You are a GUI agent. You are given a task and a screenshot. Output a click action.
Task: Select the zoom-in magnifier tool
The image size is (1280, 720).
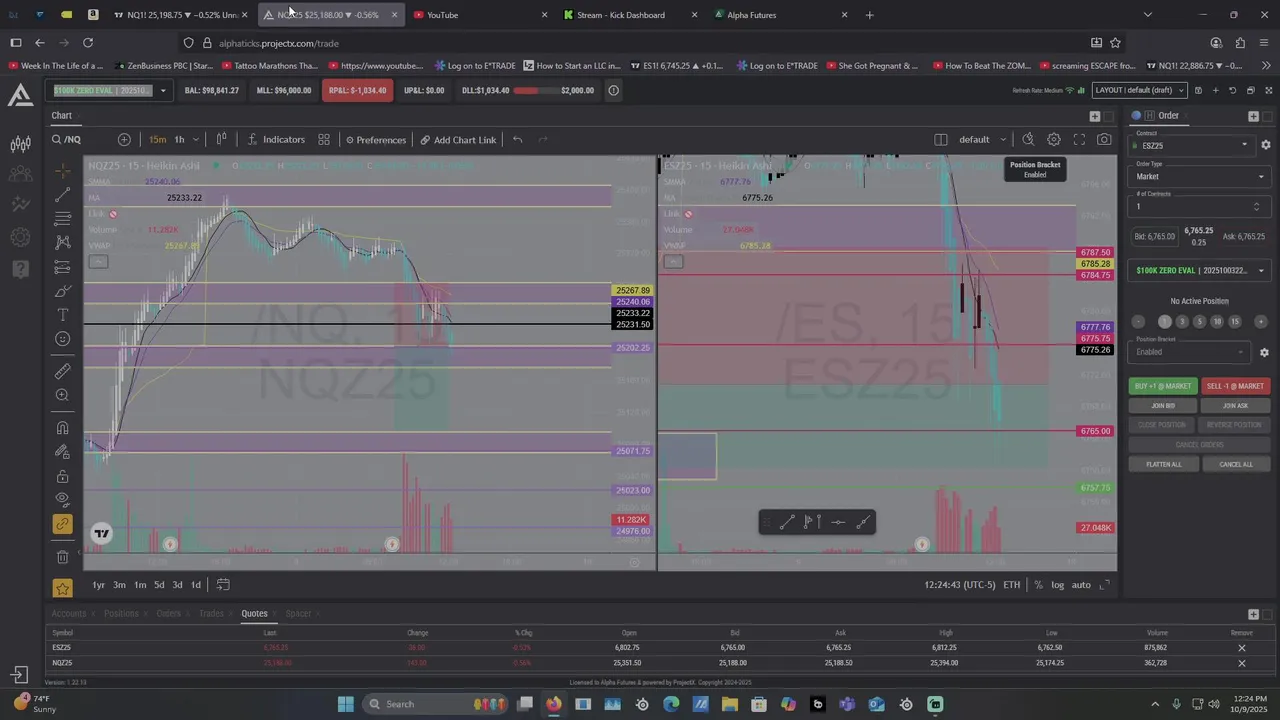click(x=62, y=395)
